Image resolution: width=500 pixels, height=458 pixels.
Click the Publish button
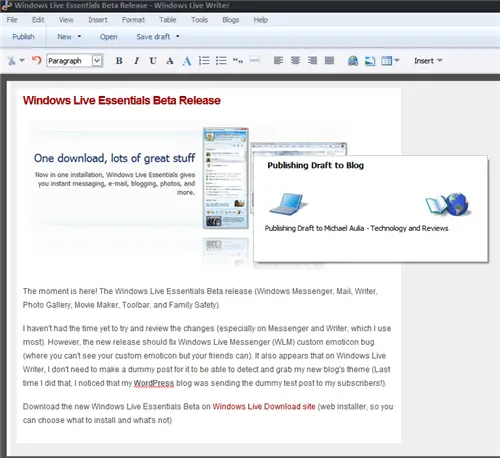(x=23, y=37)
